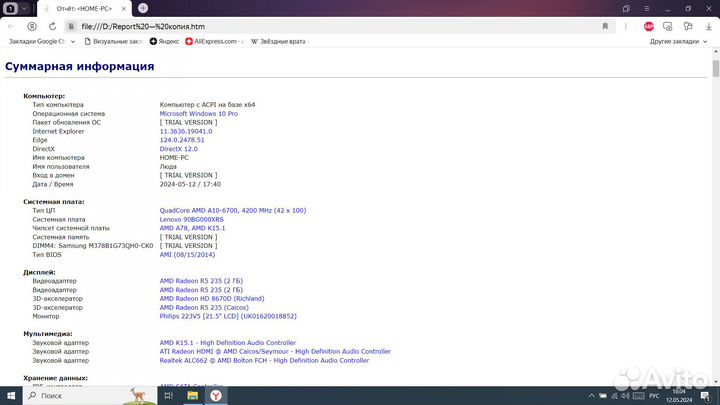The image size is (720, 405).
Task: Open the Lenovo 90BG000XRS link
Action: [191, 219]
